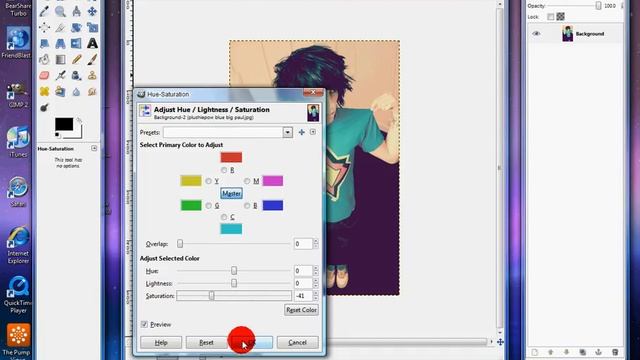
Task: Choose the Y (yellow) primary color radio
Action: [x=209, y=181]
